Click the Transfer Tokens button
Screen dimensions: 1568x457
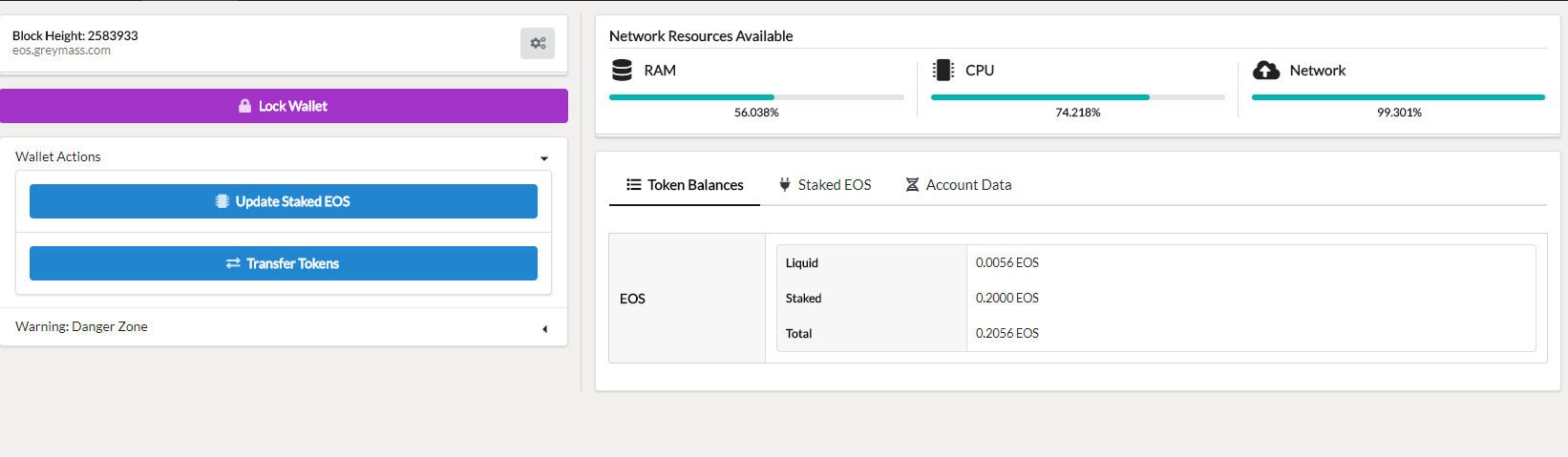(284, 263)
